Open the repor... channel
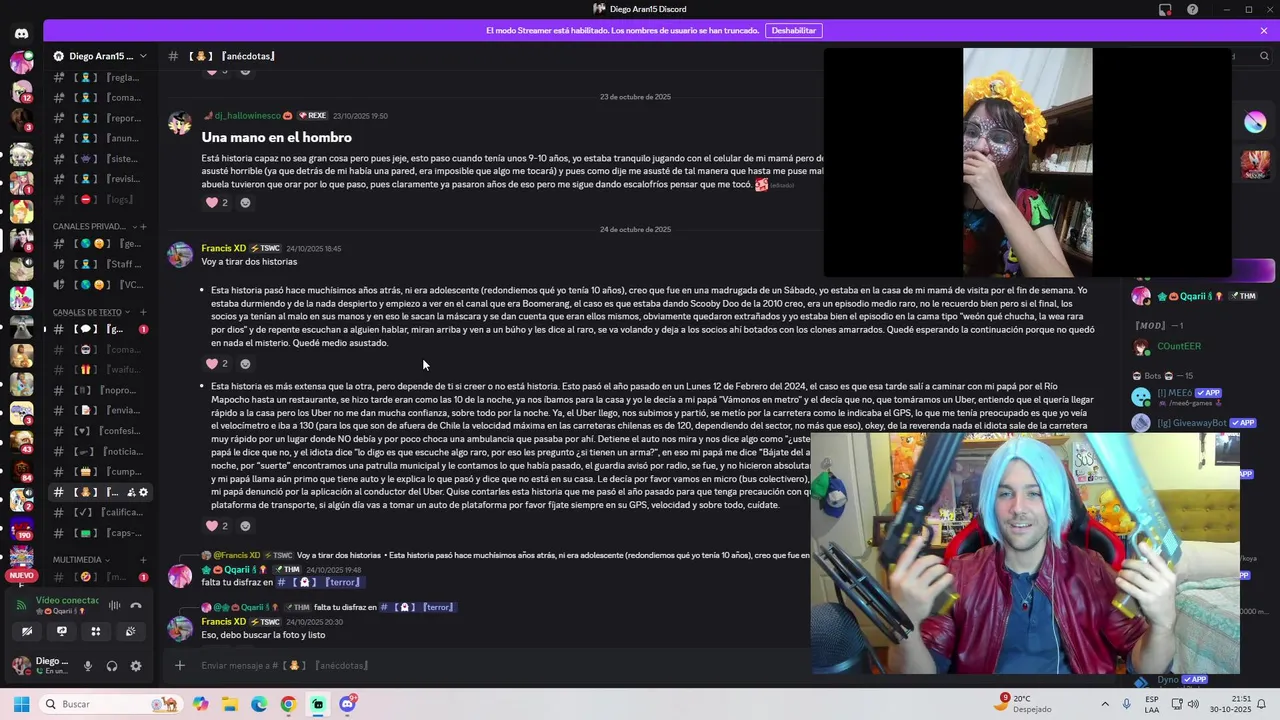This screenshot has width=1280, height=720. 100,118
